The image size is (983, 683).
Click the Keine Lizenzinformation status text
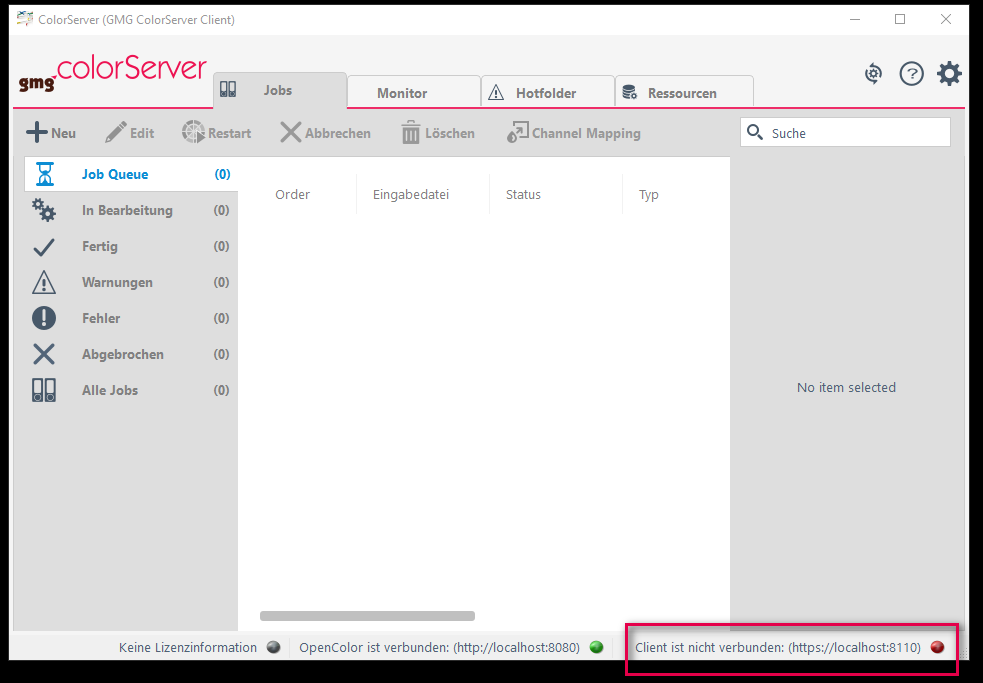point(188,647)
